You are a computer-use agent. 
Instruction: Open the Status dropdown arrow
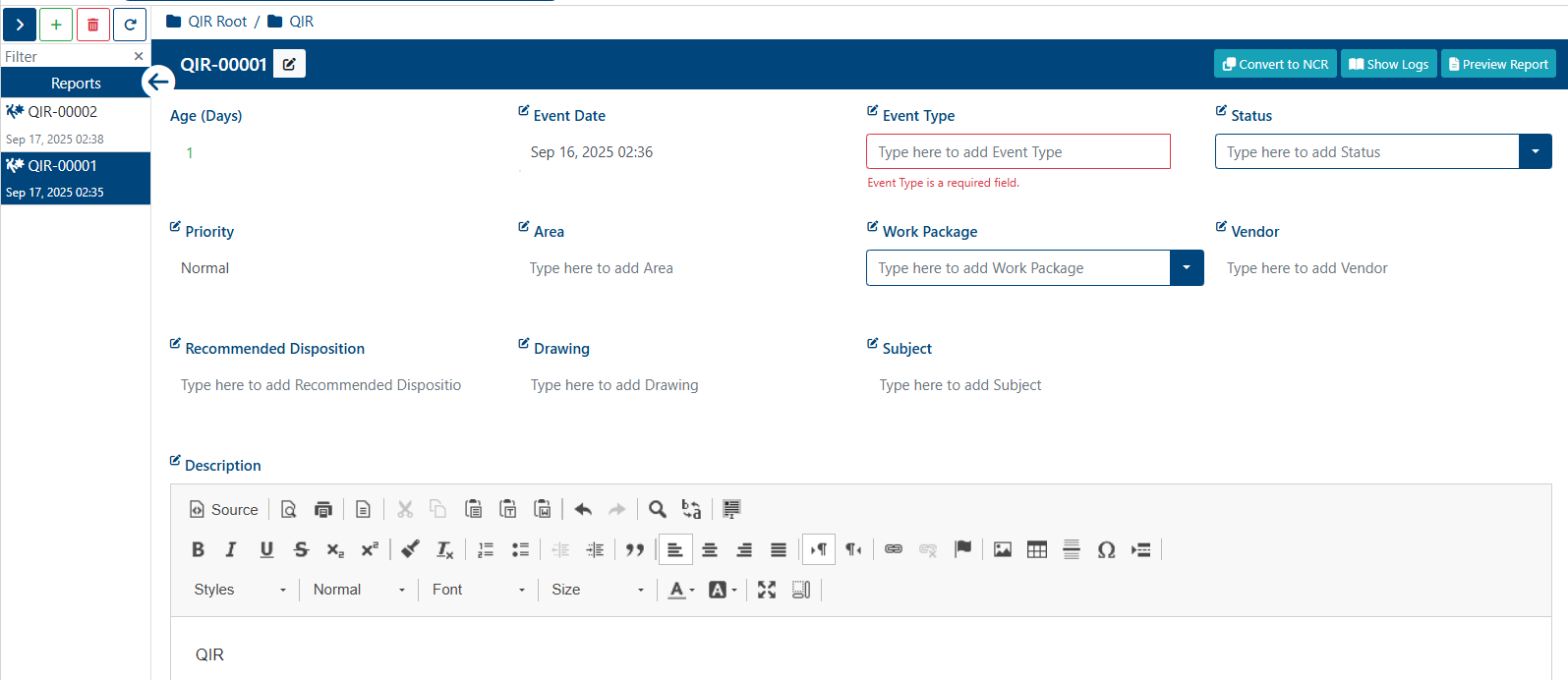1535,151
